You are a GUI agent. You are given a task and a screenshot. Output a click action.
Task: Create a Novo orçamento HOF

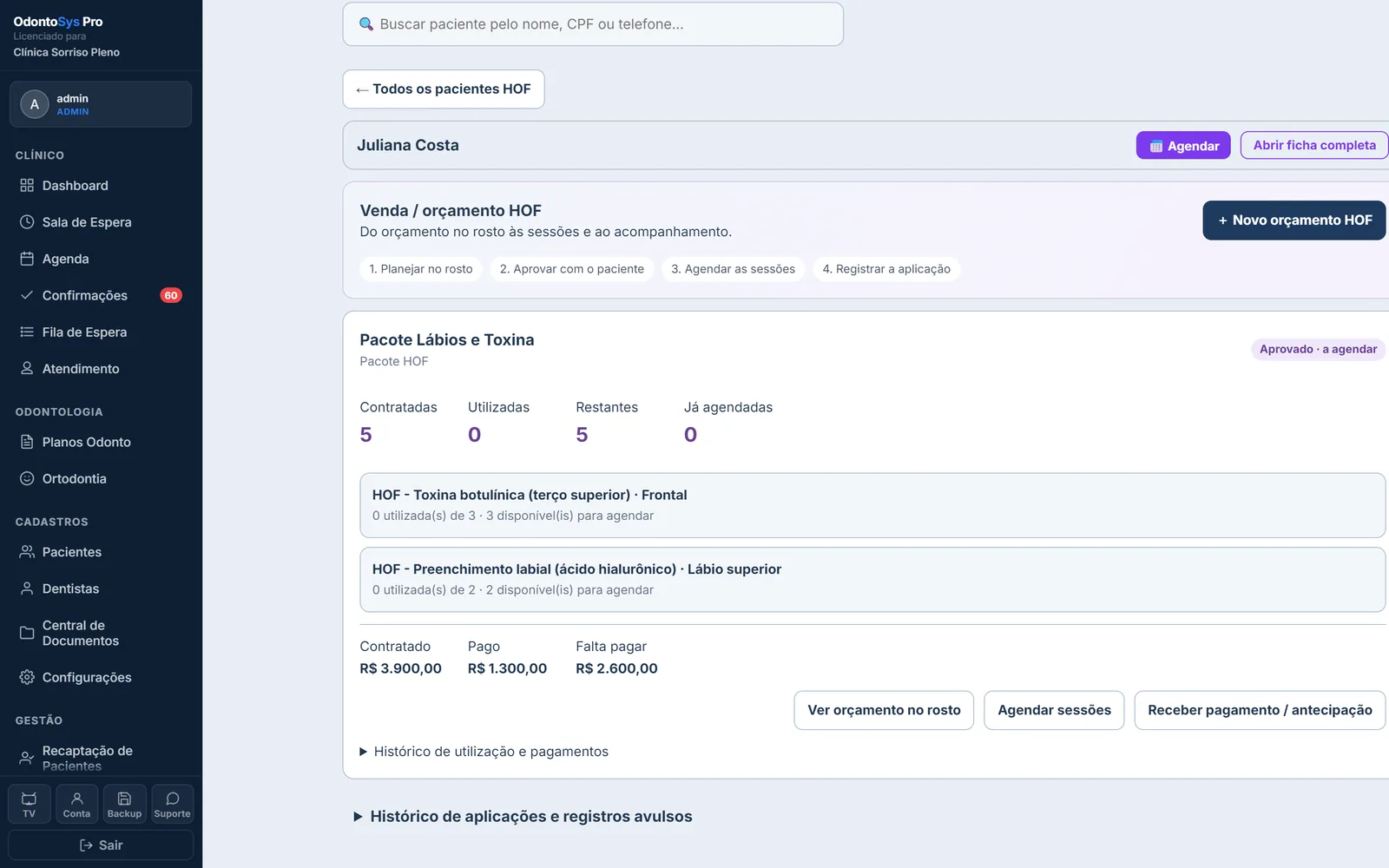pyautogui.click(x=1294, y=220)
